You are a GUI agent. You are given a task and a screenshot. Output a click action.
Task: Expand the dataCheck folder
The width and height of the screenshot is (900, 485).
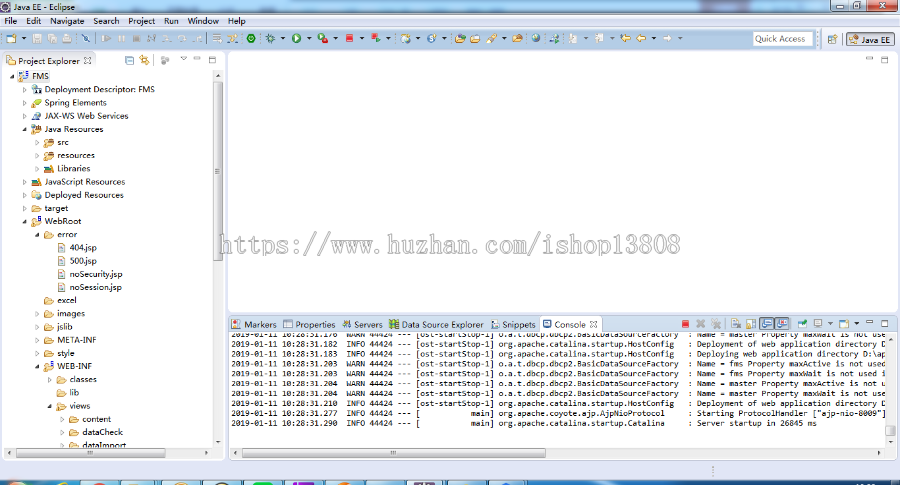(x=63, y=432)
